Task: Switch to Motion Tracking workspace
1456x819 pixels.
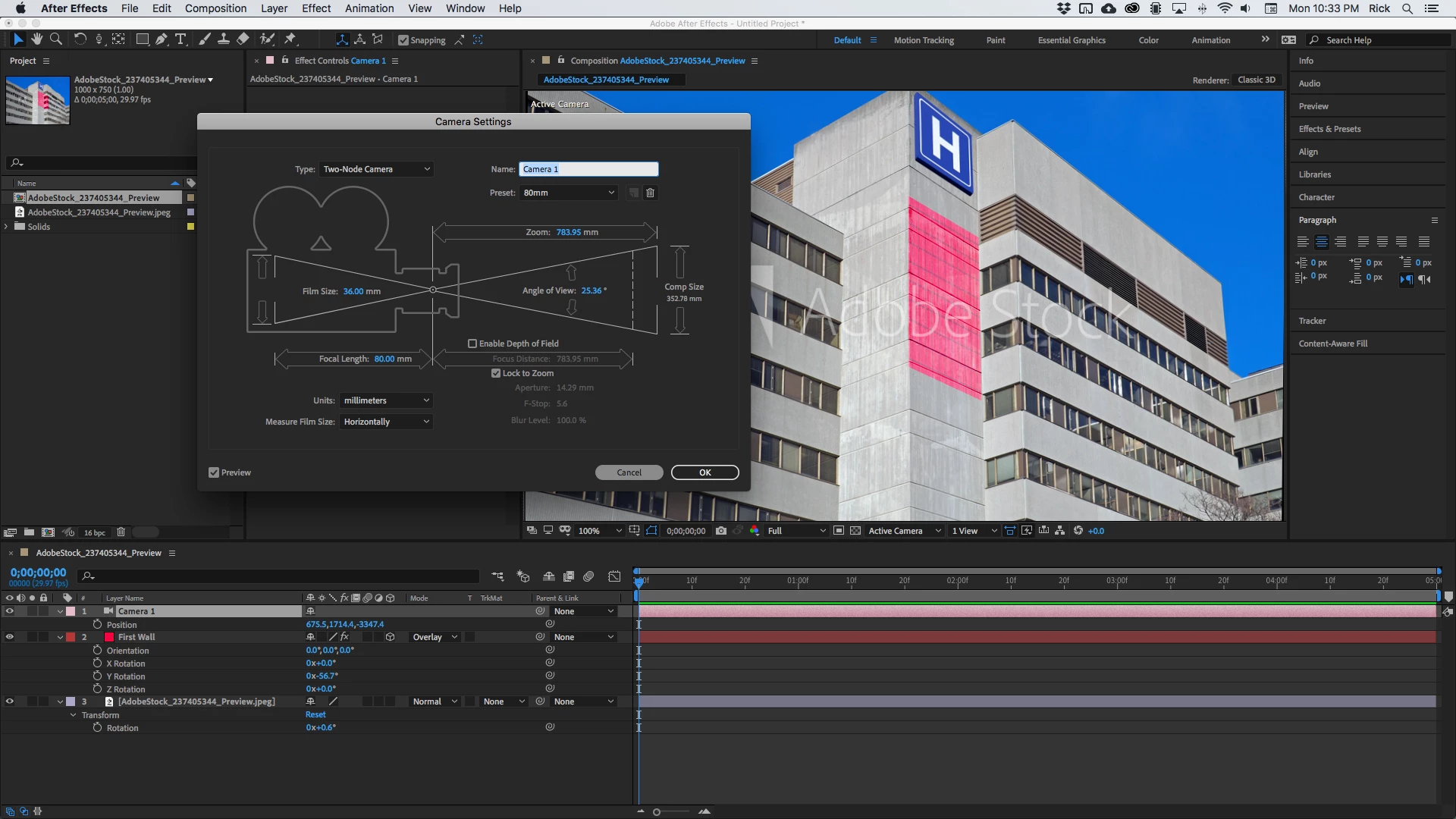Action: pos(923,40)
